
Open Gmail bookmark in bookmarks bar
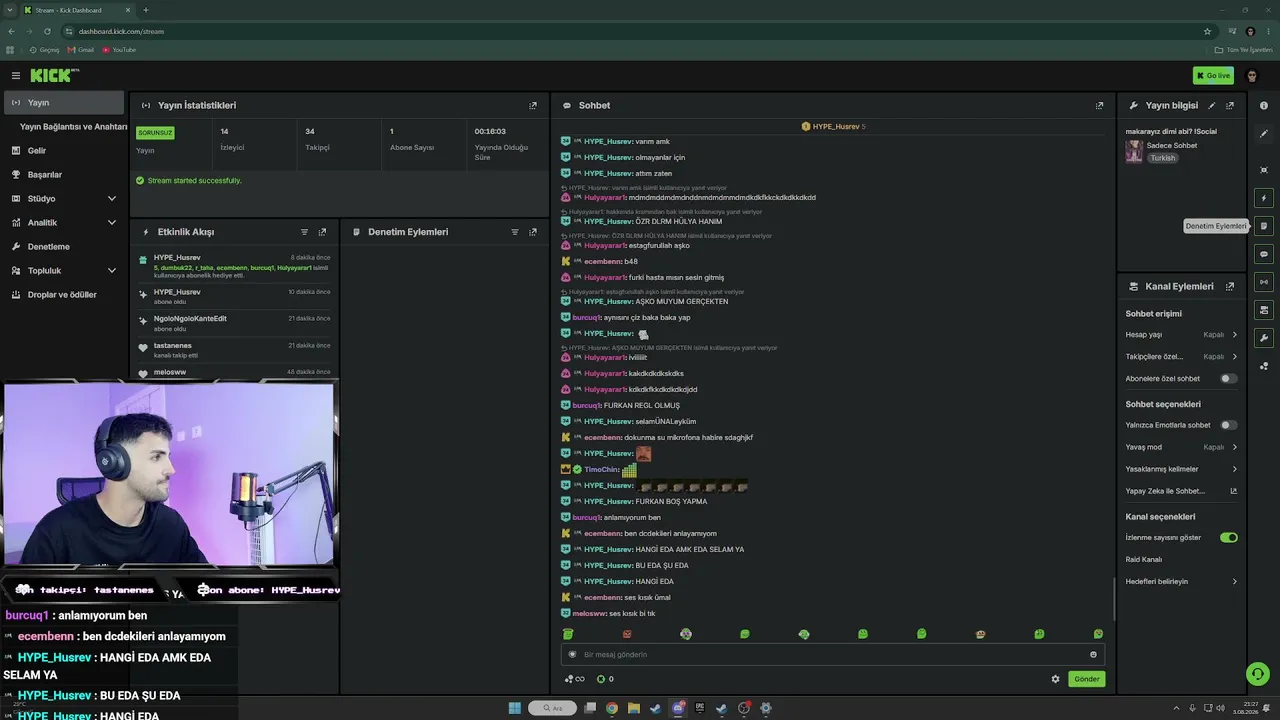[x=81, y=50]
